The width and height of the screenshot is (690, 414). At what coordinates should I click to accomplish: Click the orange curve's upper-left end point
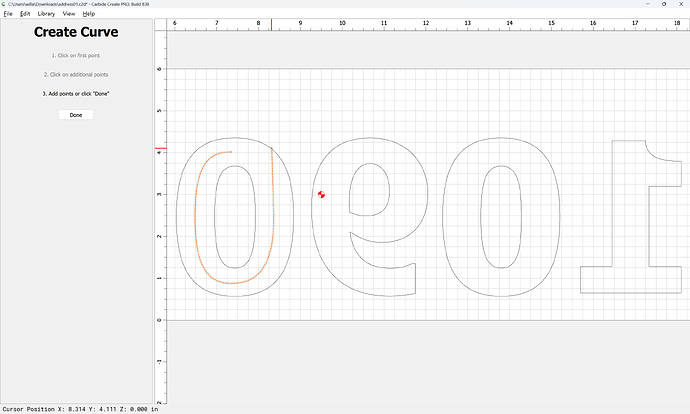pyautogui.click(x=232, y=152)
